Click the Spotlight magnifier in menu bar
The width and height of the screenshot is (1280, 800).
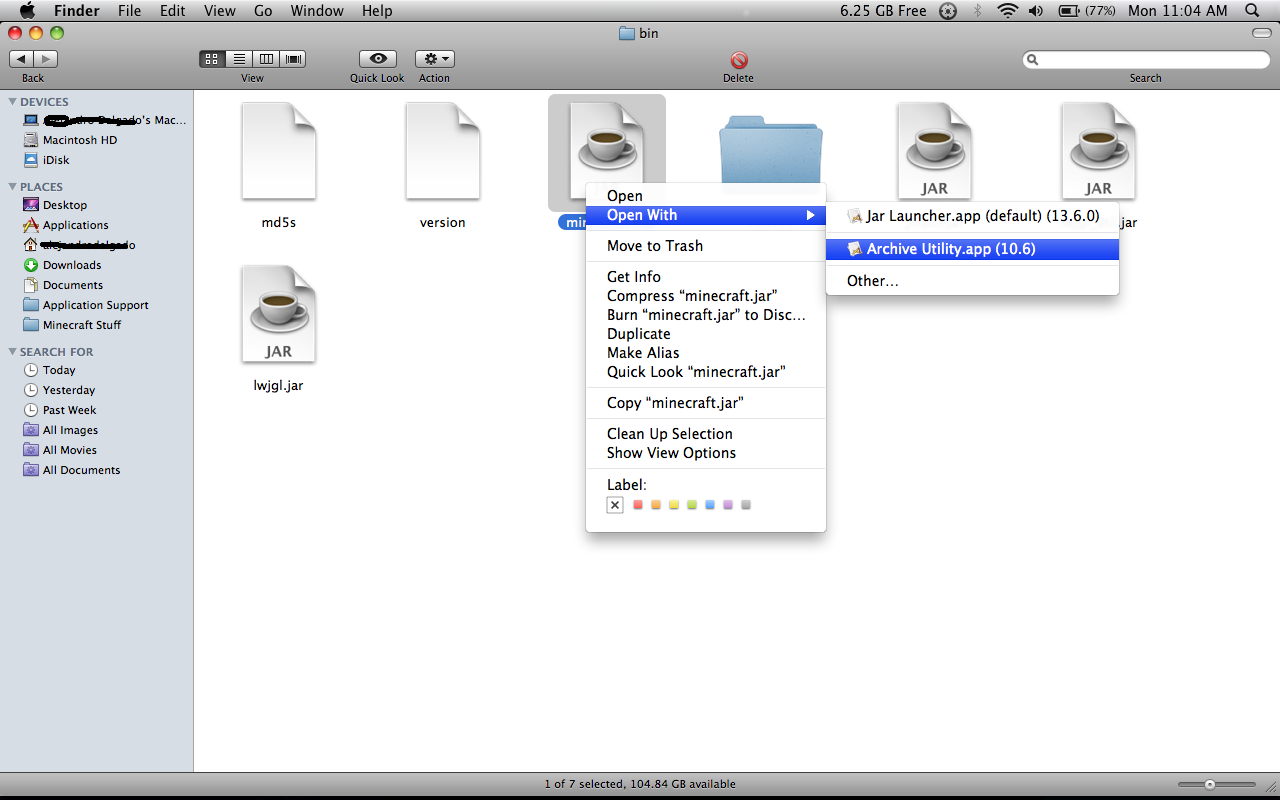[1252, 11]
